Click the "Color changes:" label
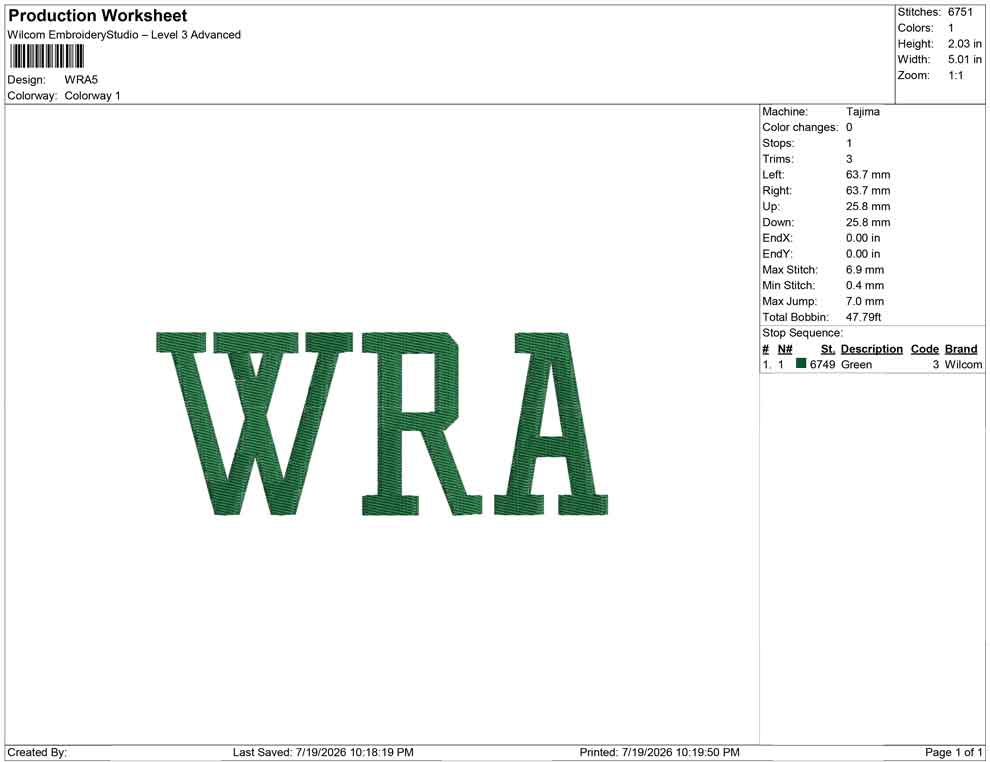 click(x=800, y=128)
